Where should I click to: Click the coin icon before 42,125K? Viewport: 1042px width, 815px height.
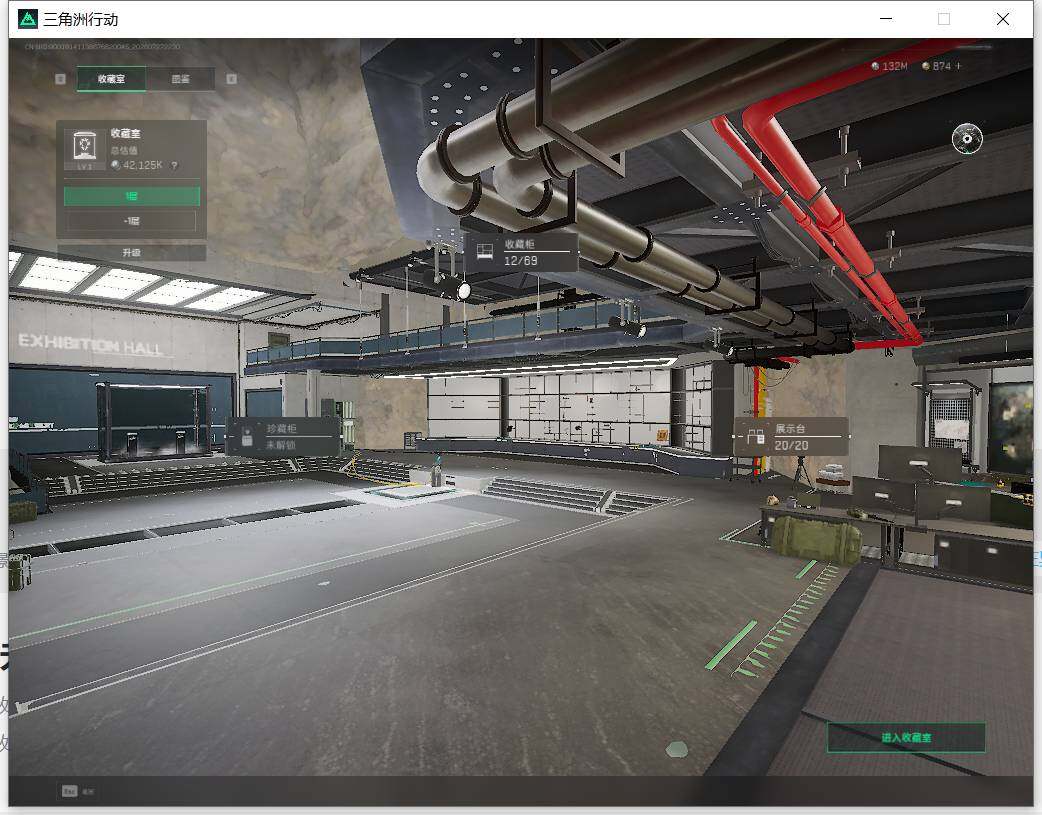click(116, 165)
